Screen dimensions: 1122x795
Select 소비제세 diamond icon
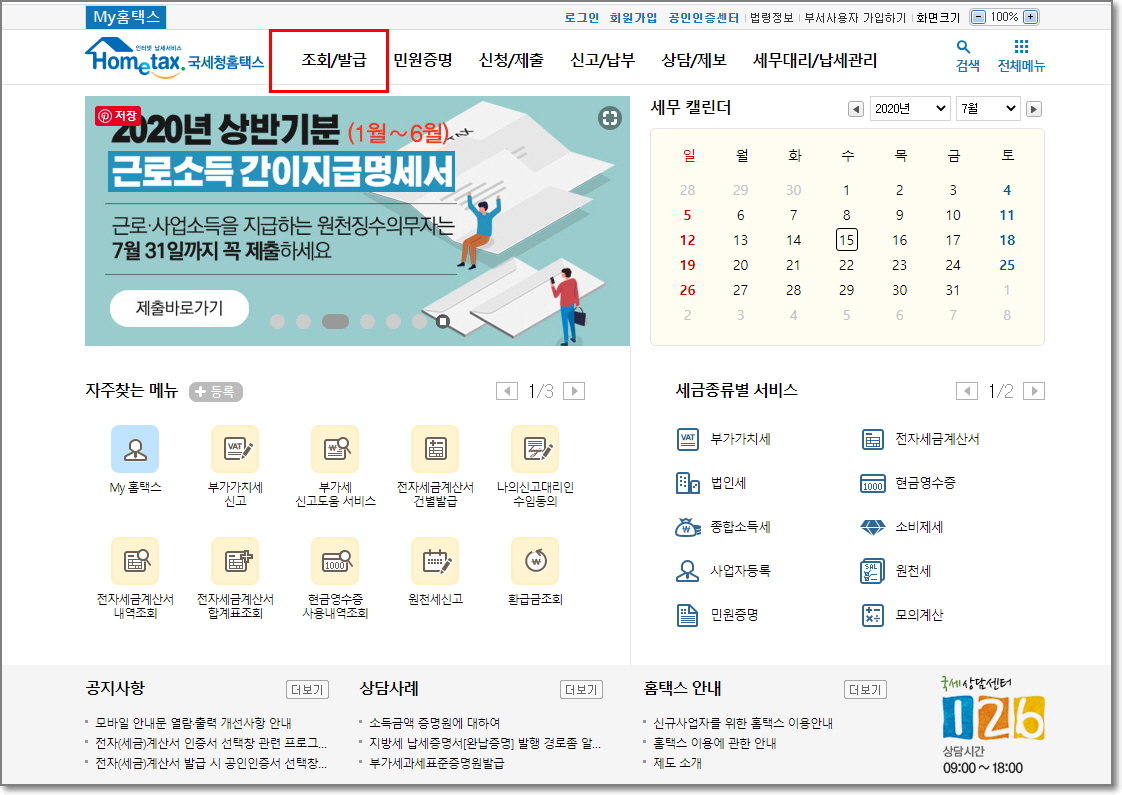pyautogui.click(x=872, y=527)
